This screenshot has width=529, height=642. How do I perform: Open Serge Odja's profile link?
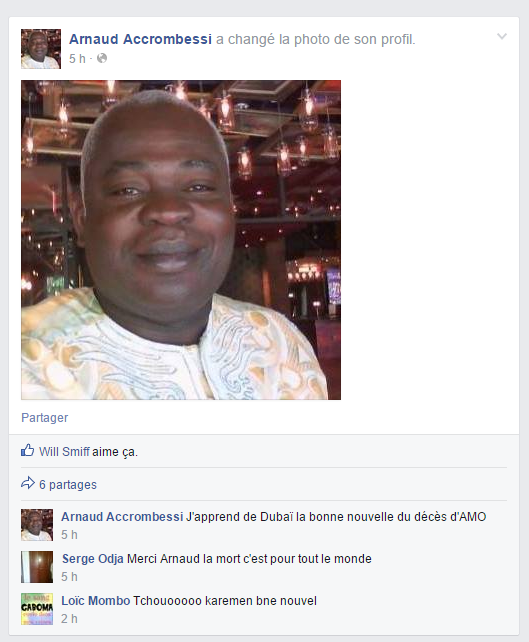[x=93, y=559]
